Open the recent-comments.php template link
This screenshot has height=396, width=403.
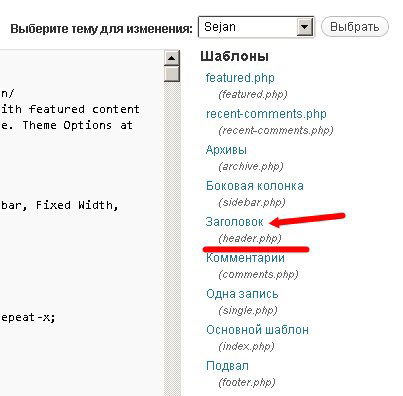pyautogui.click(x=266, y=114)
